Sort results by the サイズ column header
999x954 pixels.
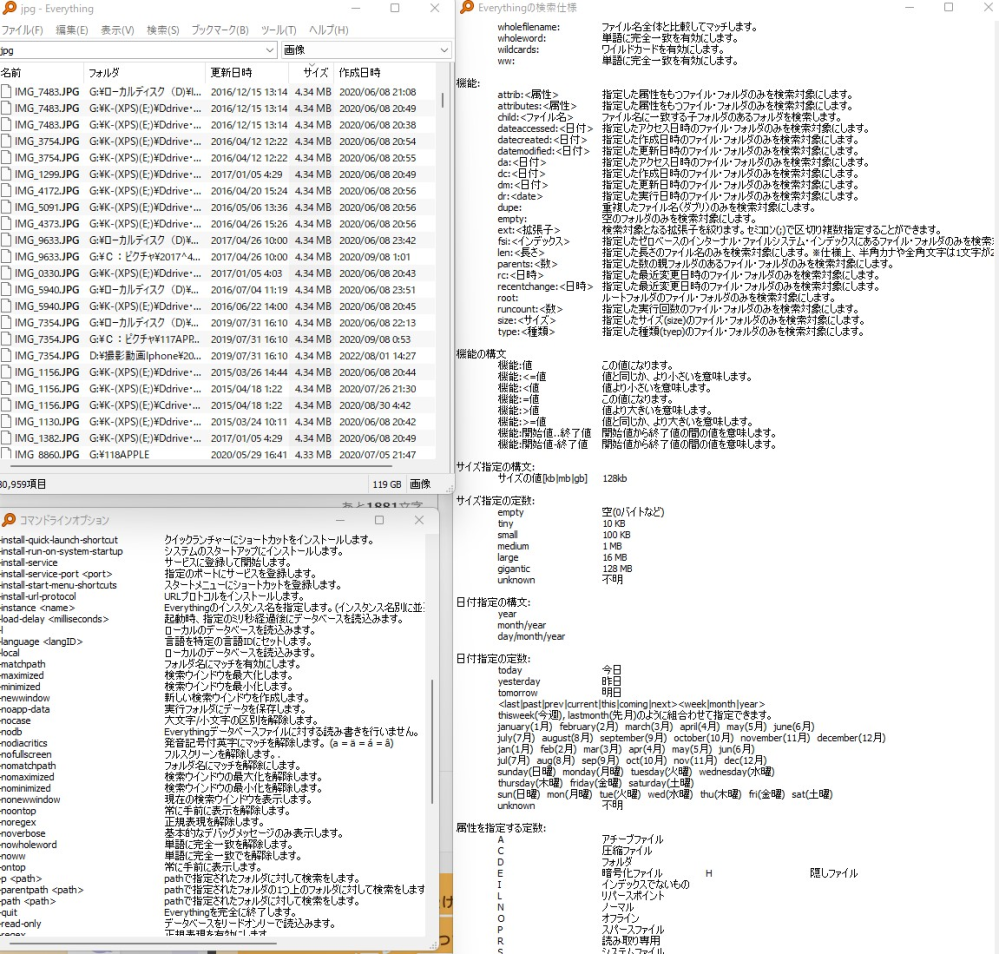tap(310, 73)
